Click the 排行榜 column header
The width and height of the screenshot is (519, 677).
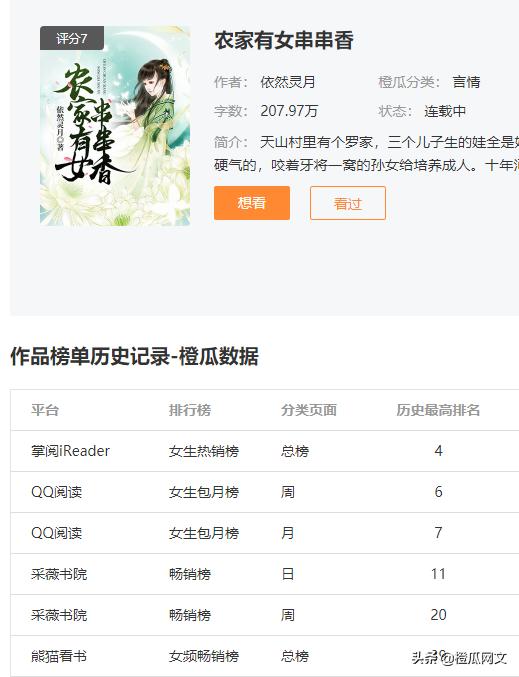[190, 410]
